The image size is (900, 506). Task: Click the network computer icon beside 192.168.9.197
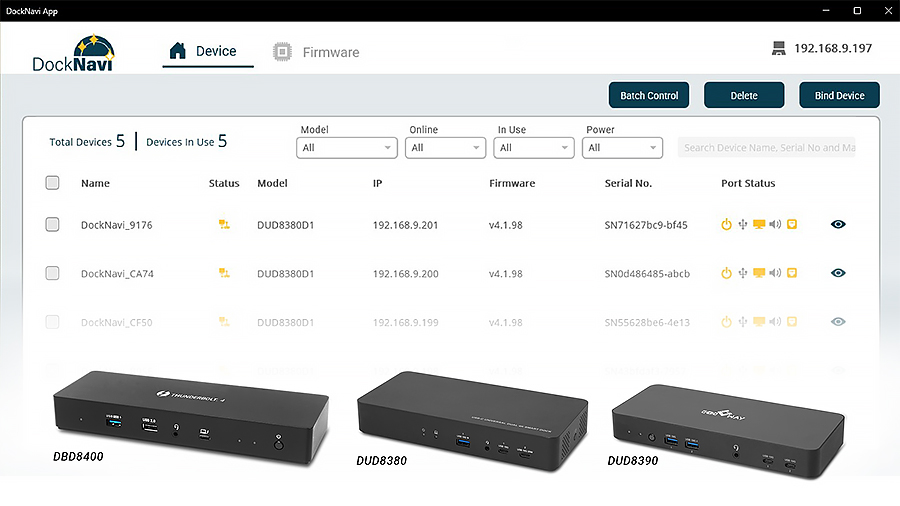[x=778, y=49]
